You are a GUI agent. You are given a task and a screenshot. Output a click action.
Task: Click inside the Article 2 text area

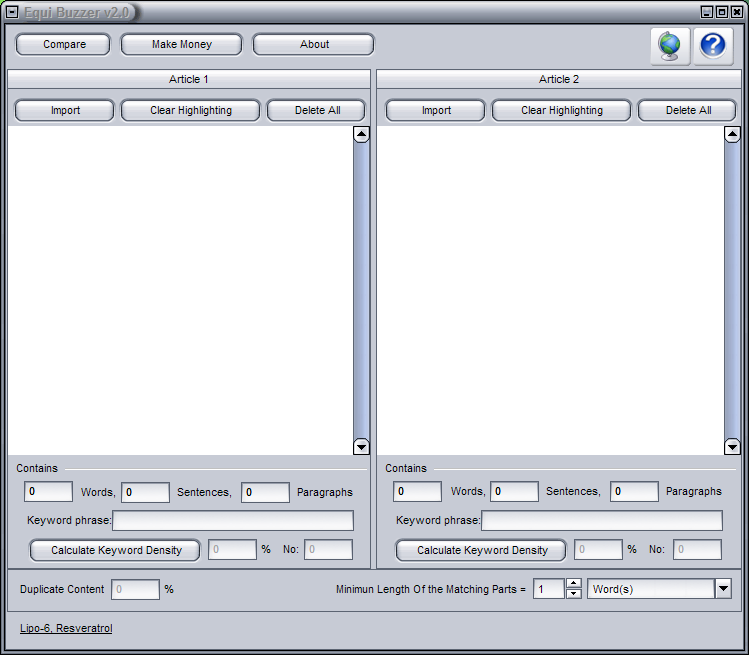point(550,290)
